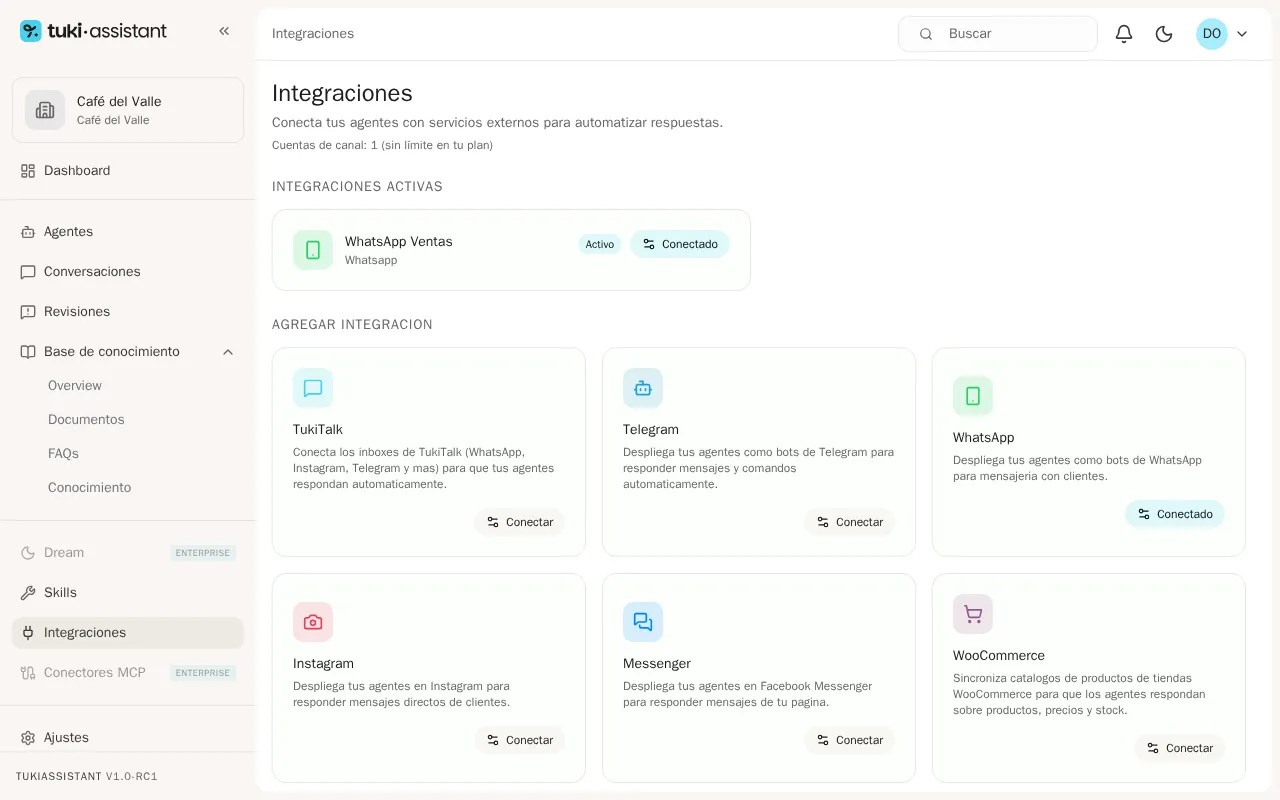Click the Telegram bot icon
This screenshot has width=1280, height=800.
pyautogui.click(x=643, y=388)
